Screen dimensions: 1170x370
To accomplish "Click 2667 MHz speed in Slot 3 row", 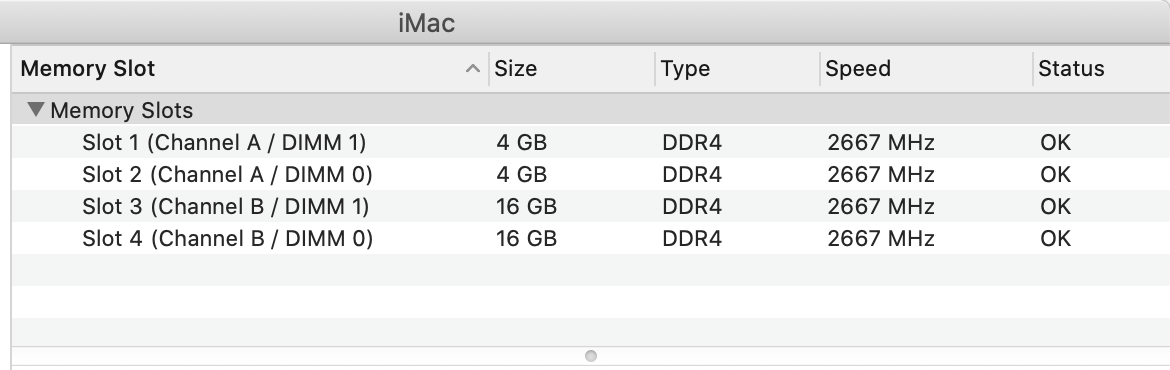I will pos(880,206).
